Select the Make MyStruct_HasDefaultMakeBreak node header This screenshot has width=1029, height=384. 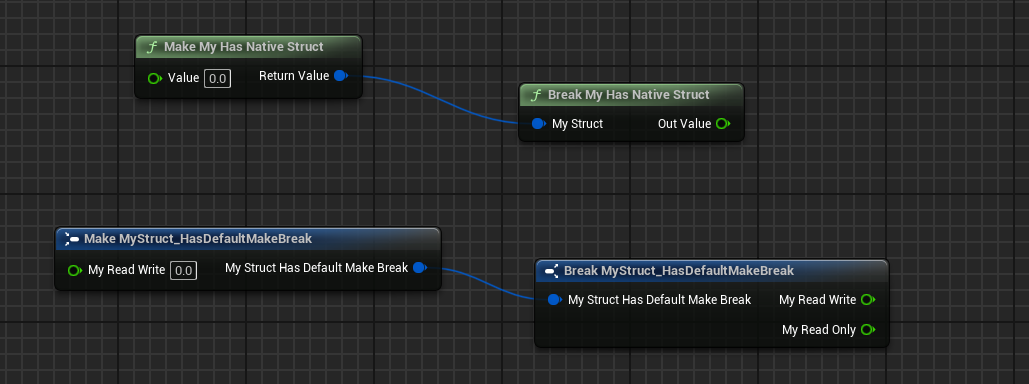248,239
